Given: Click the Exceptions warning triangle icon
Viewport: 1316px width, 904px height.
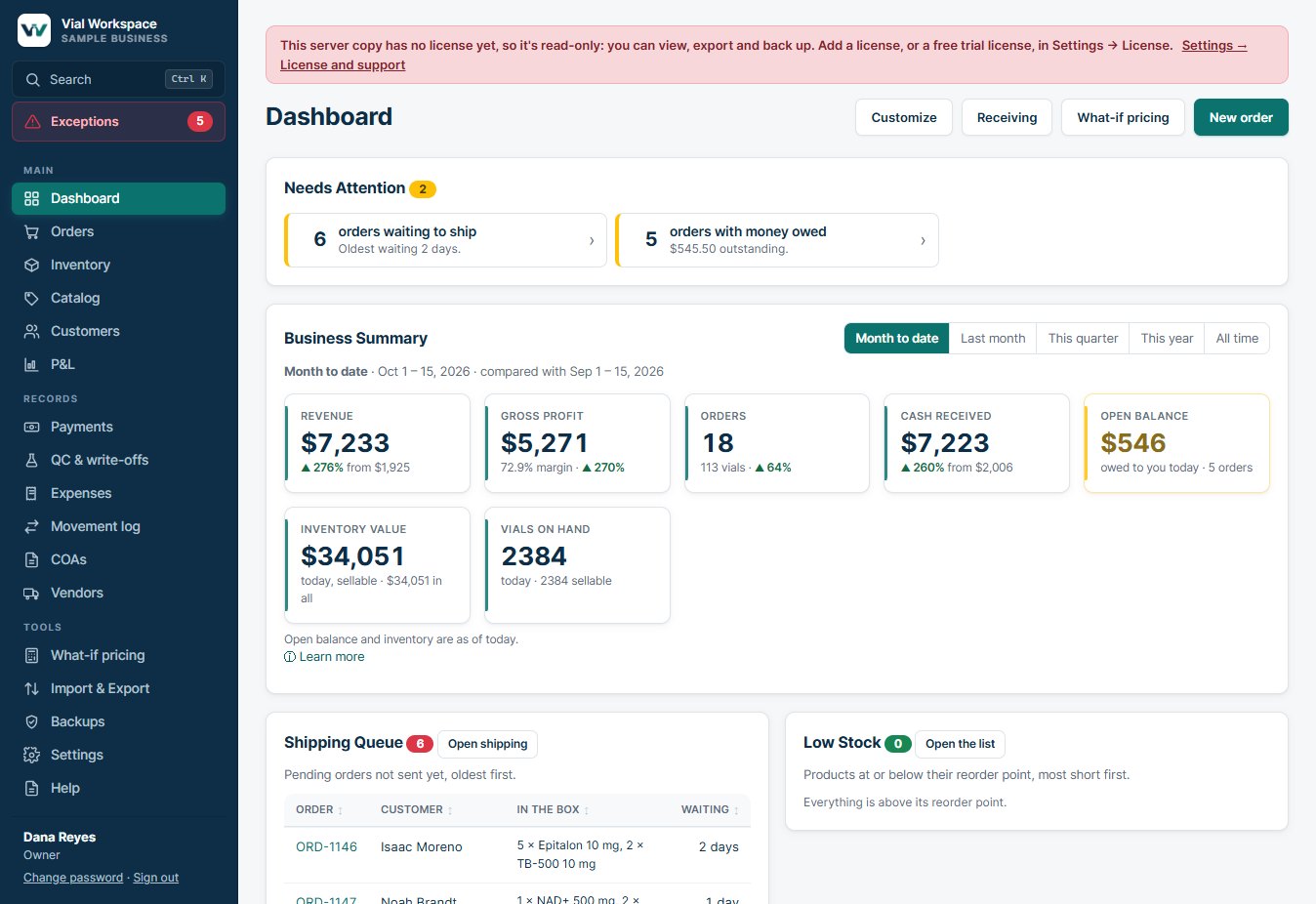Looking at the screenshot, I should pyautogui.click(x=32, y=121).
